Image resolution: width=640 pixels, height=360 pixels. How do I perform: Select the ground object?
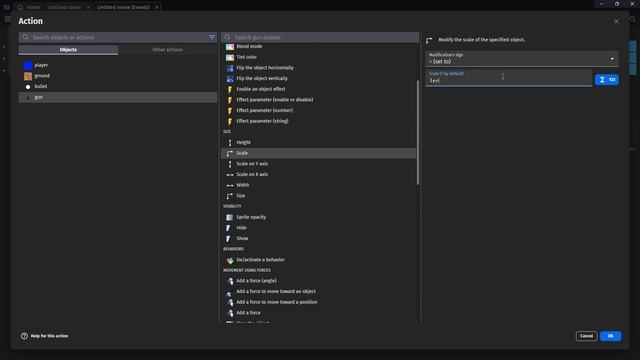(x=118, y=76)
